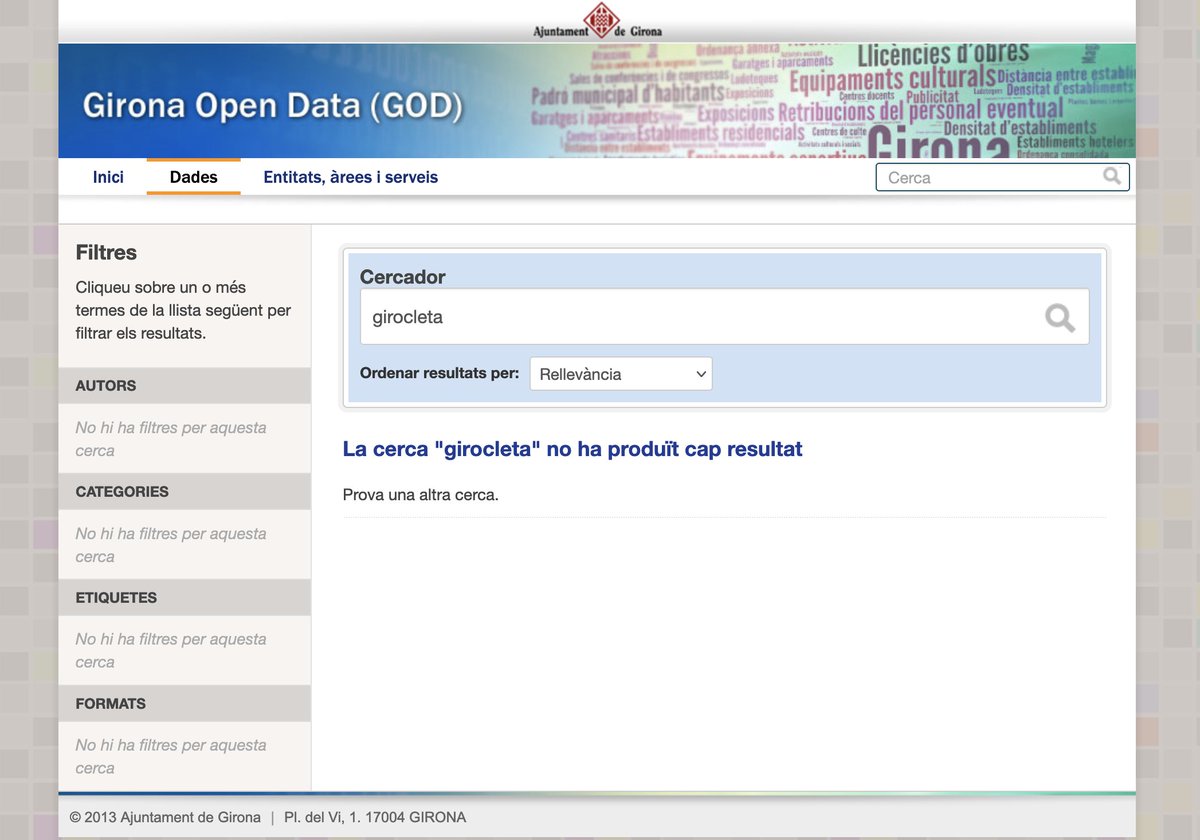Click the 'Ordenar resultats per:' label
1200x840 pixels.
click(x=440, y=373)
